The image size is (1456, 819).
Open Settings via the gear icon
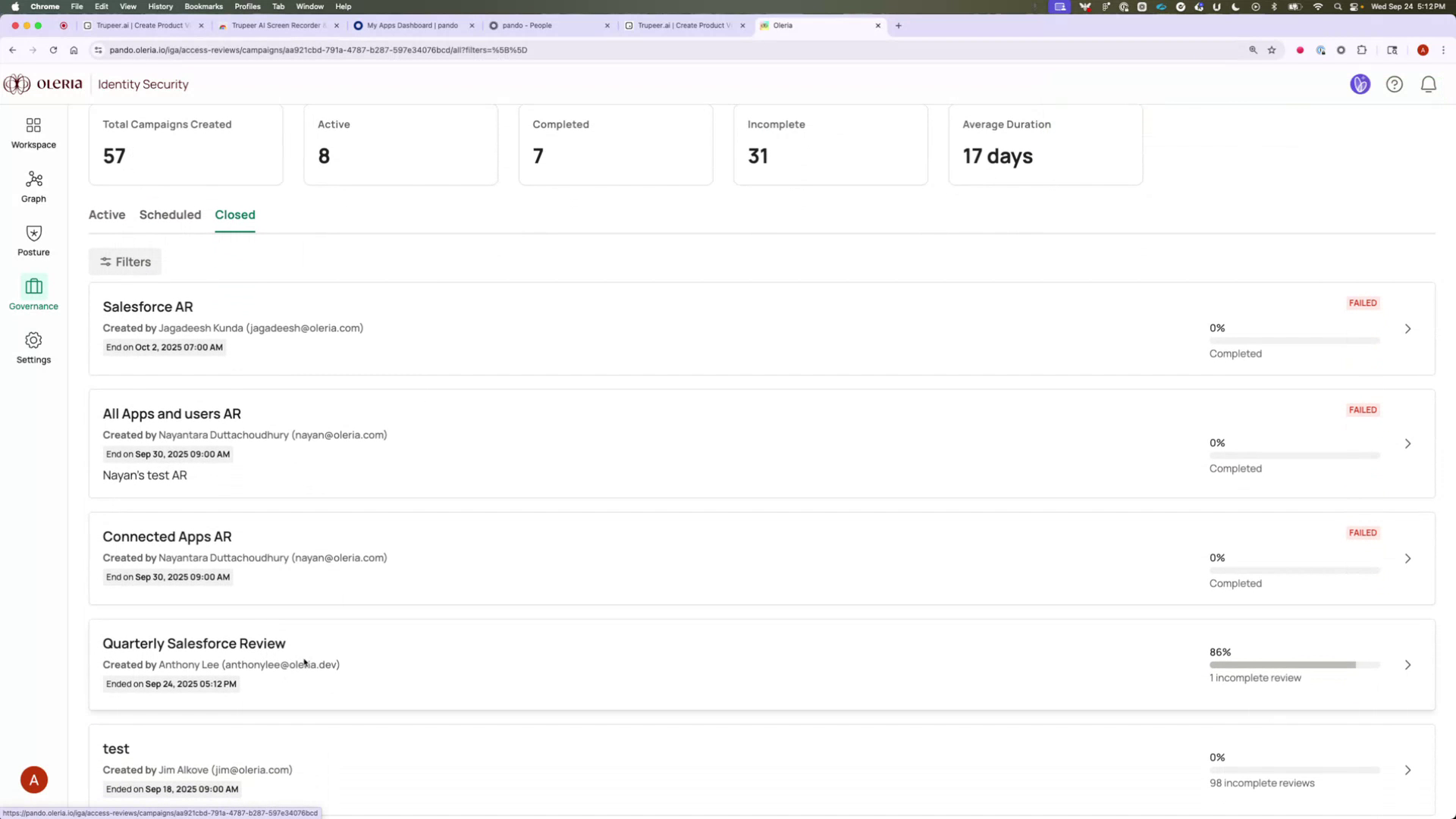click(x=33, y=344)
